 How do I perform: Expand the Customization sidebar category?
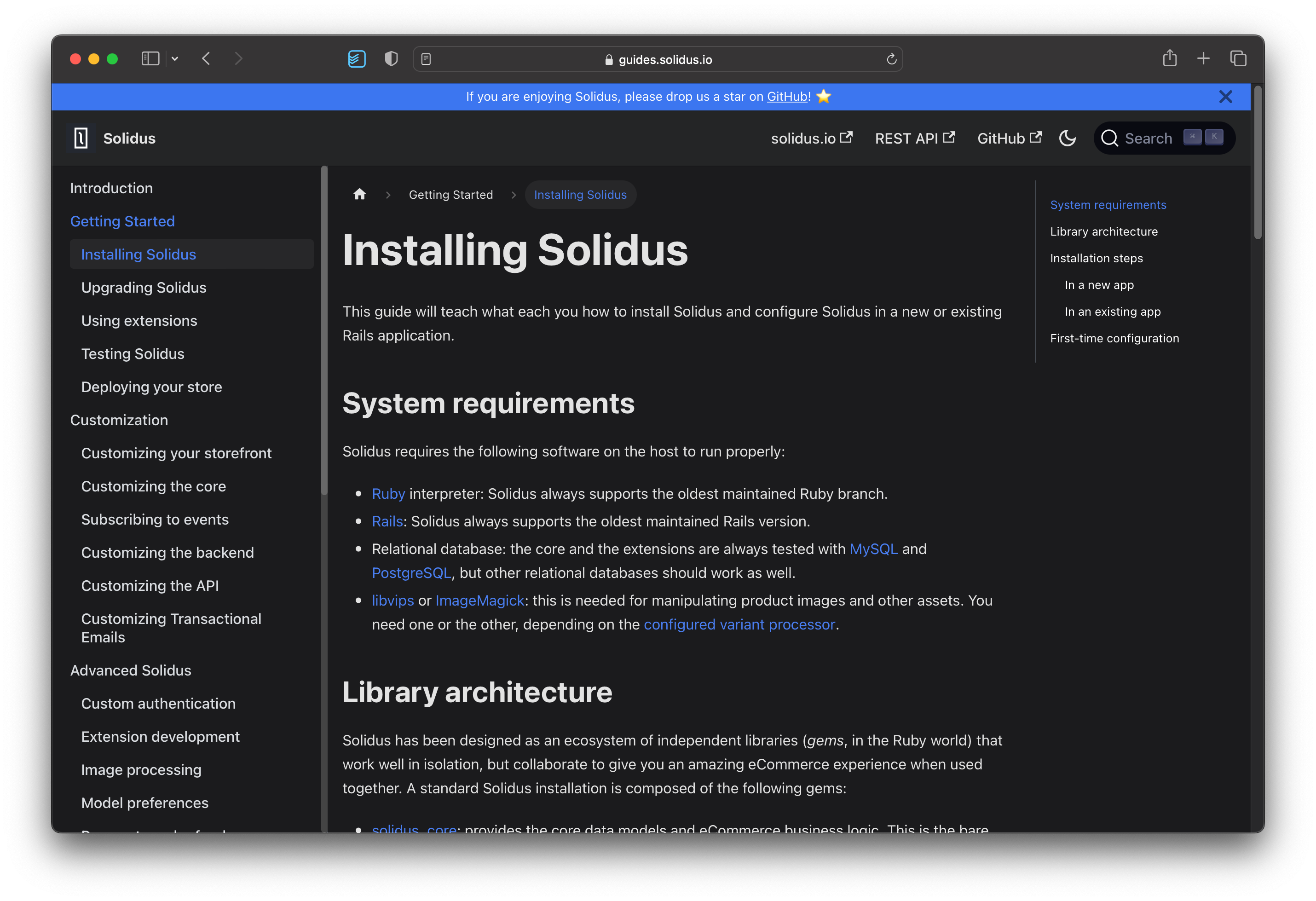[x=119, y=420]
